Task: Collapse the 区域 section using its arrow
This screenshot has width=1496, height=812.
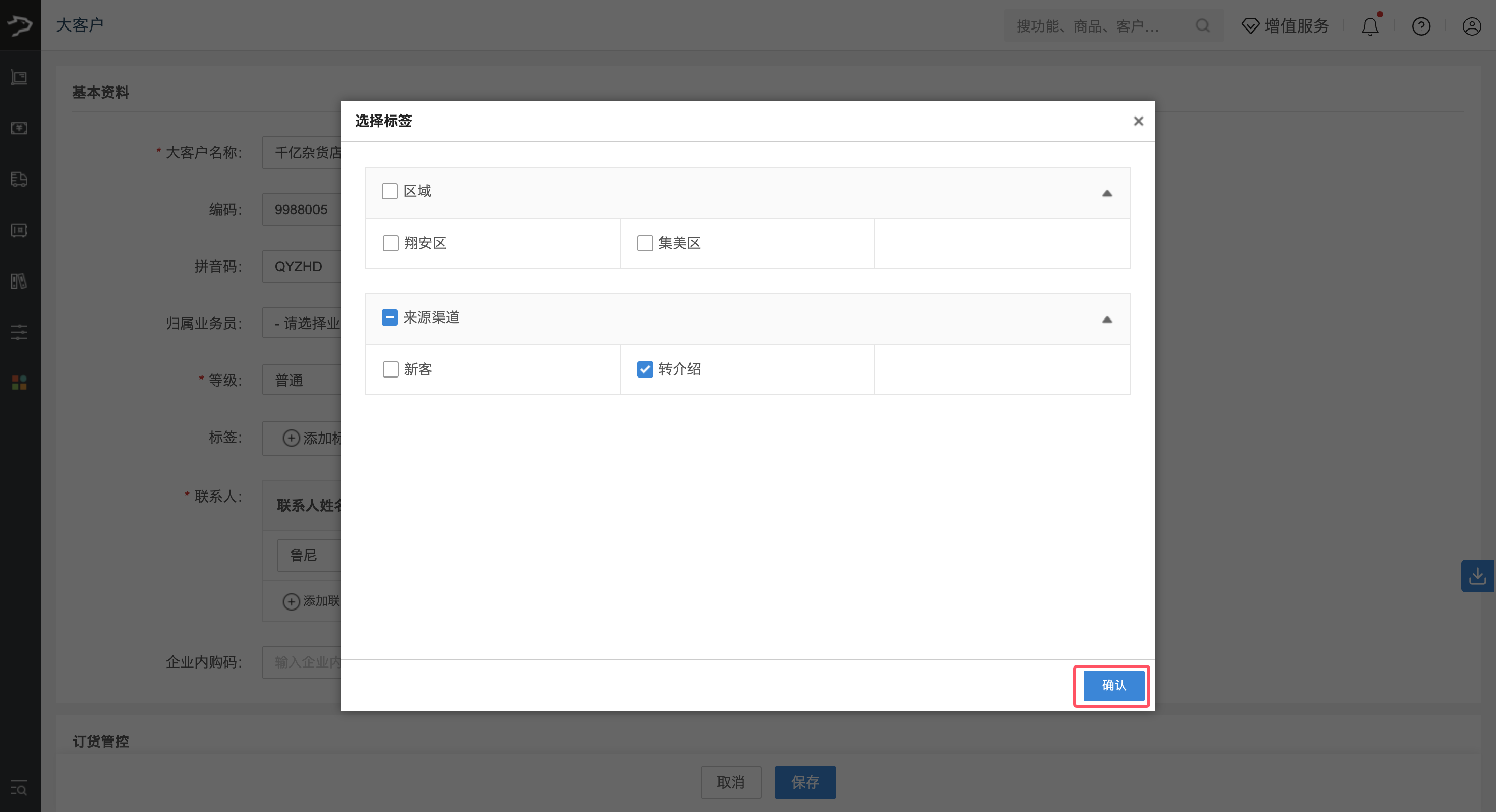Action: pyautogui.click(x=1107, y=193)
